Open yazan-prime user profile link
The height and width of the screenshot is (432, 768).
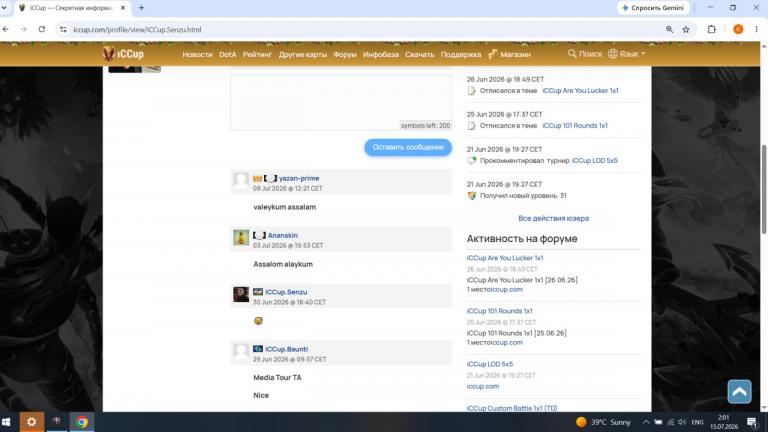click(299, 178)
